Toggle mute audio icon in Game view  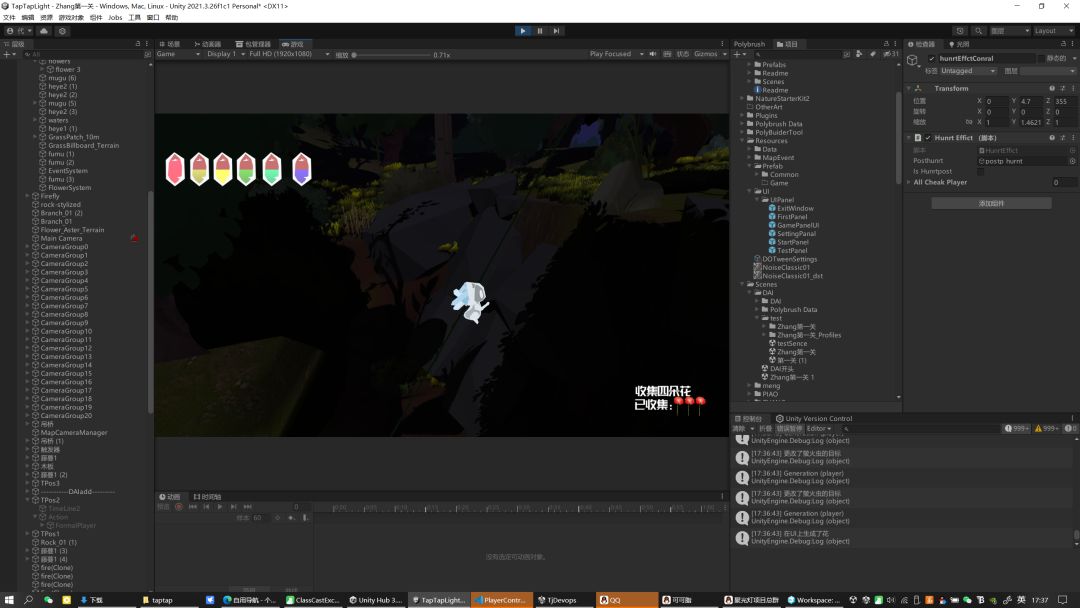[654, 54]
